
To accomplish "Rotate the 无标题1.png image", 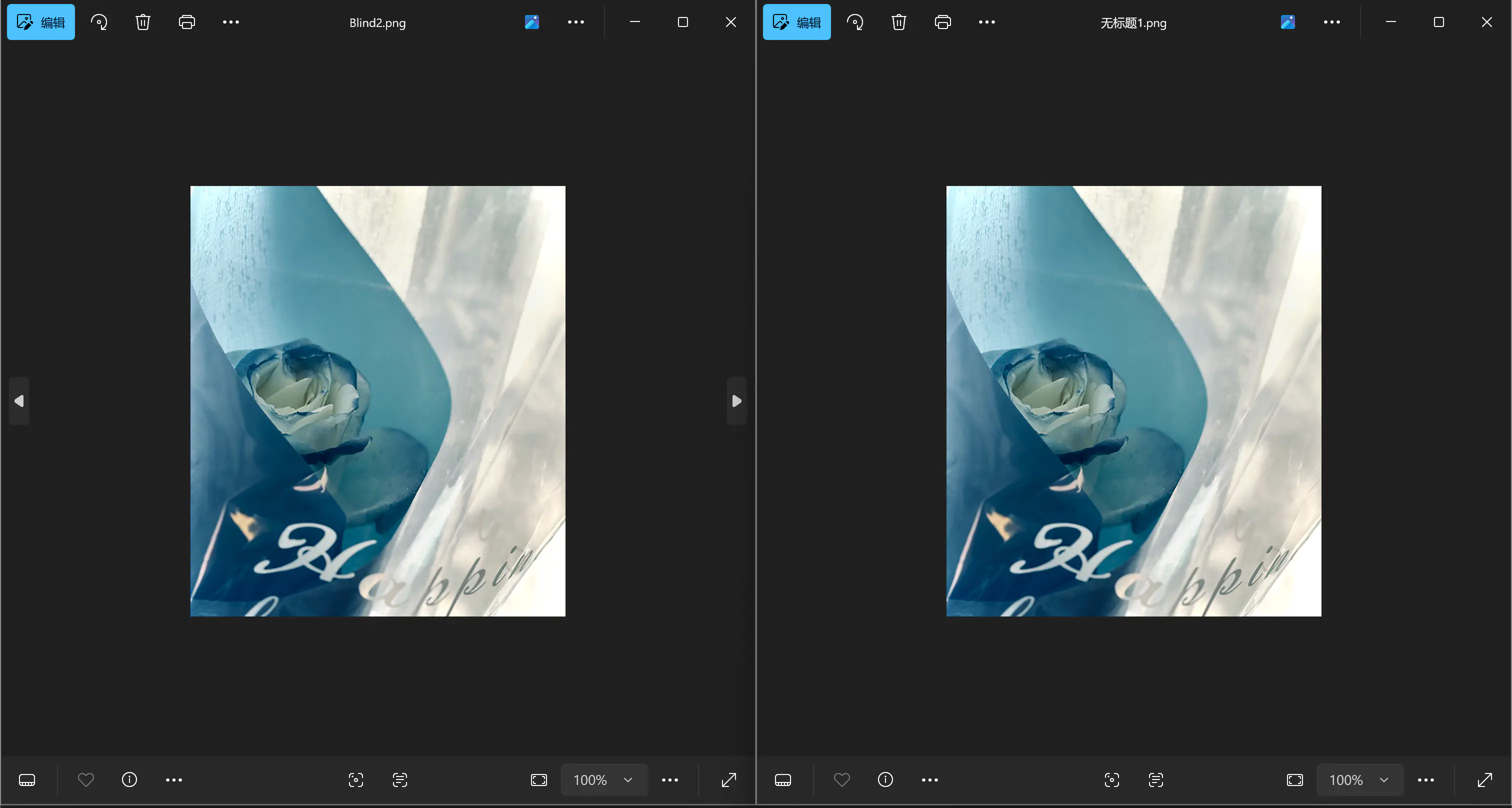I will 854,22.
